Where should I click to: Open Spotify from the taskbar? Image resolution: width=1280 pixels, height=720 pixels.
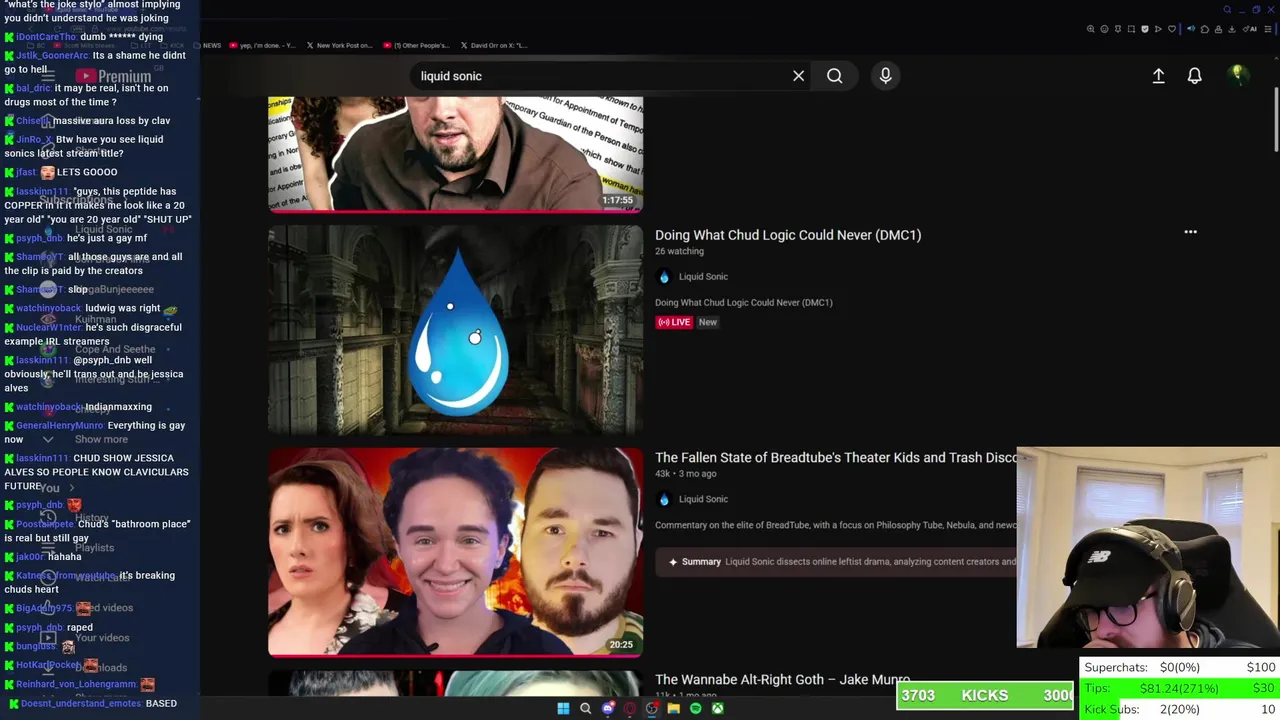click(x=695, y=709)
